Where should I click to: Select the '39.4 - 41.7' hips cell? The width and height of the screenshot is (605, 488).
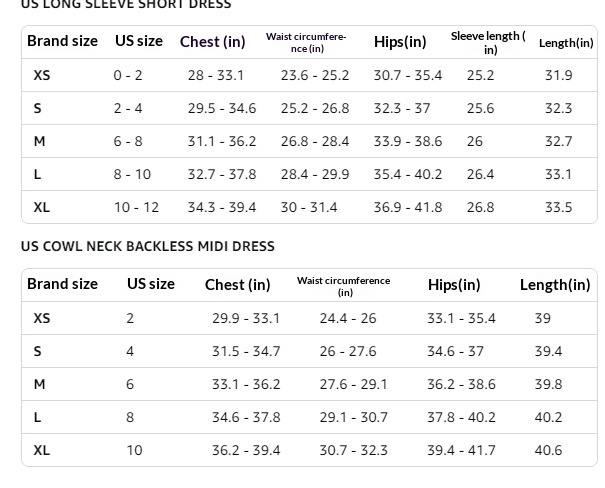click(x=461, y=450)
